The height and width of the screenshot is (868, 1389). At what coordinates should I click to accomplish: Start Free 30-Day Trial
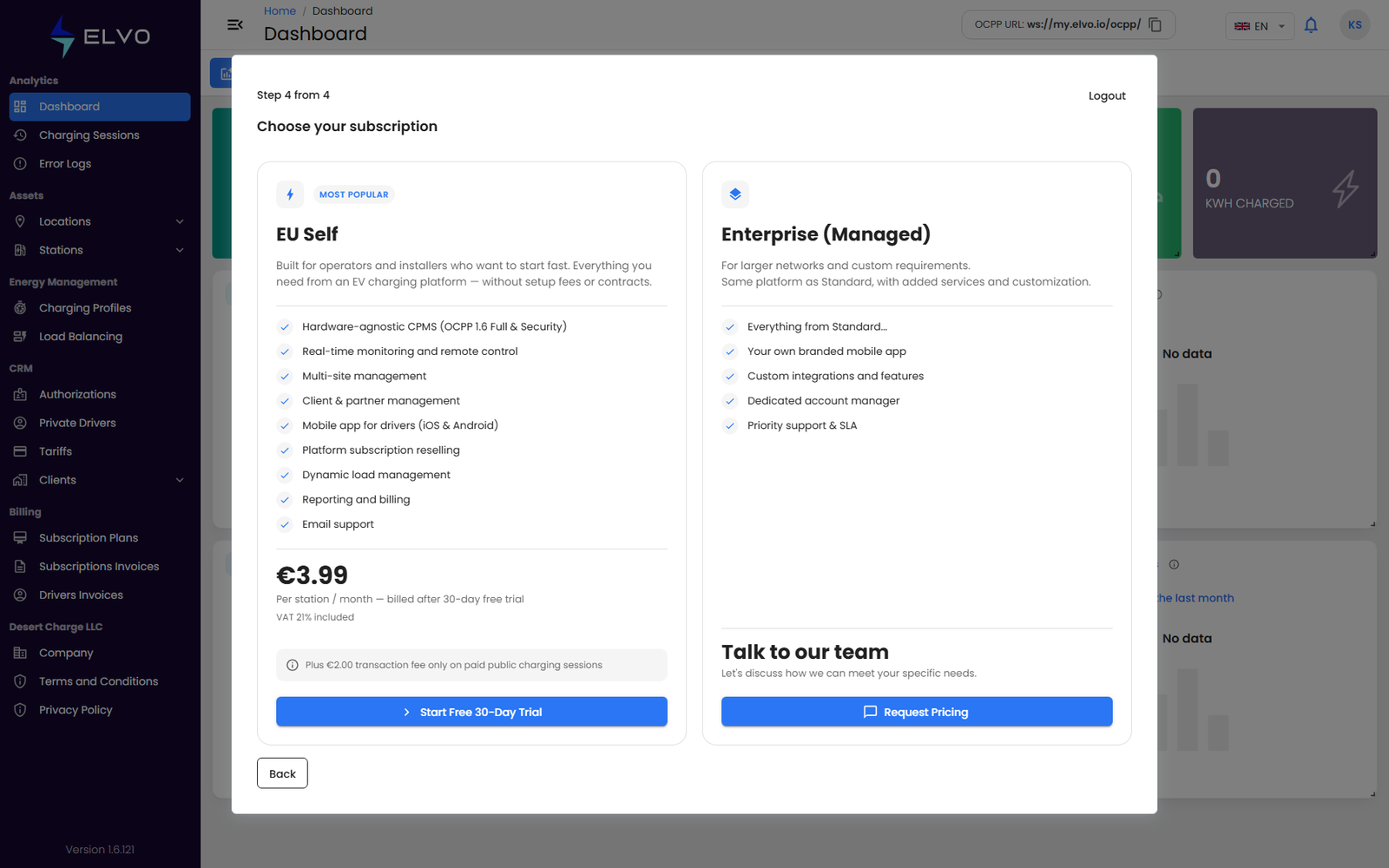471,712
